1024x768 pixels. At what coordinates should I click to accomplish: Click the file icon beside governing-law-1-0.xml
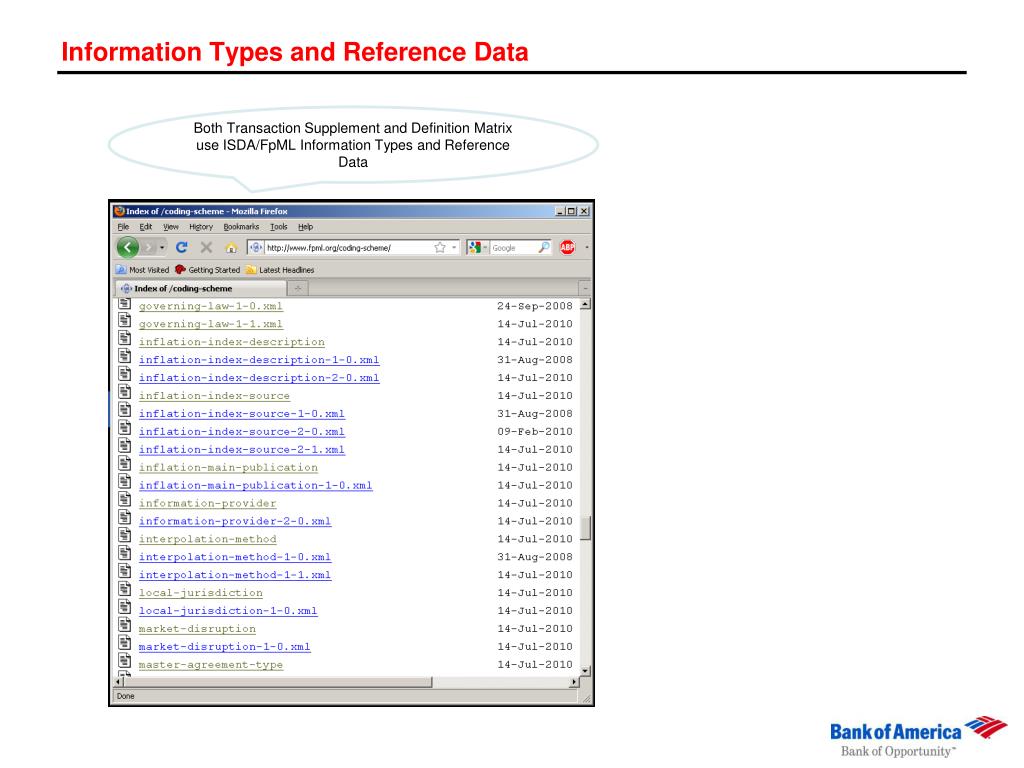point(125,304)
